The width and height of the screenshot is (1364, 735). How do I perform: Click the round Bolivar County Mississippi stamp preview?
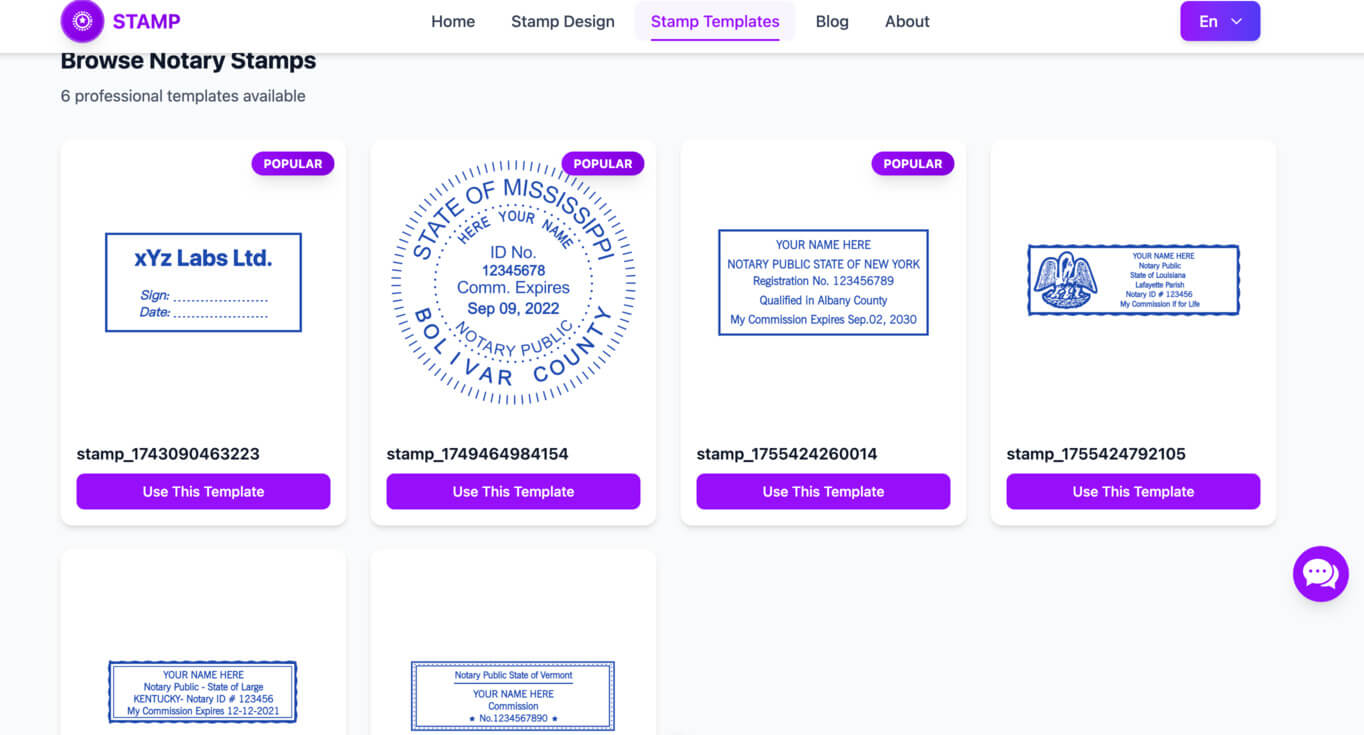click(x=513, y=281)
